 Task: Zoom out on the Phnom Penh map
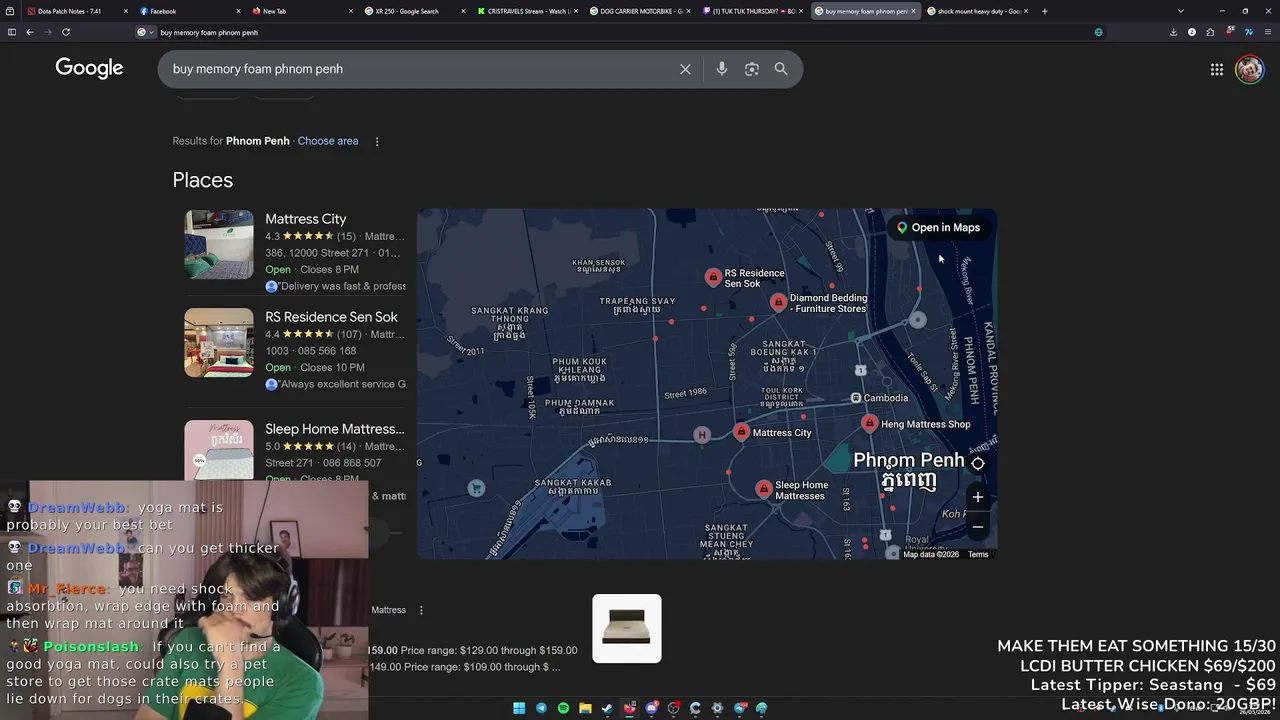(x=978, y=526)
